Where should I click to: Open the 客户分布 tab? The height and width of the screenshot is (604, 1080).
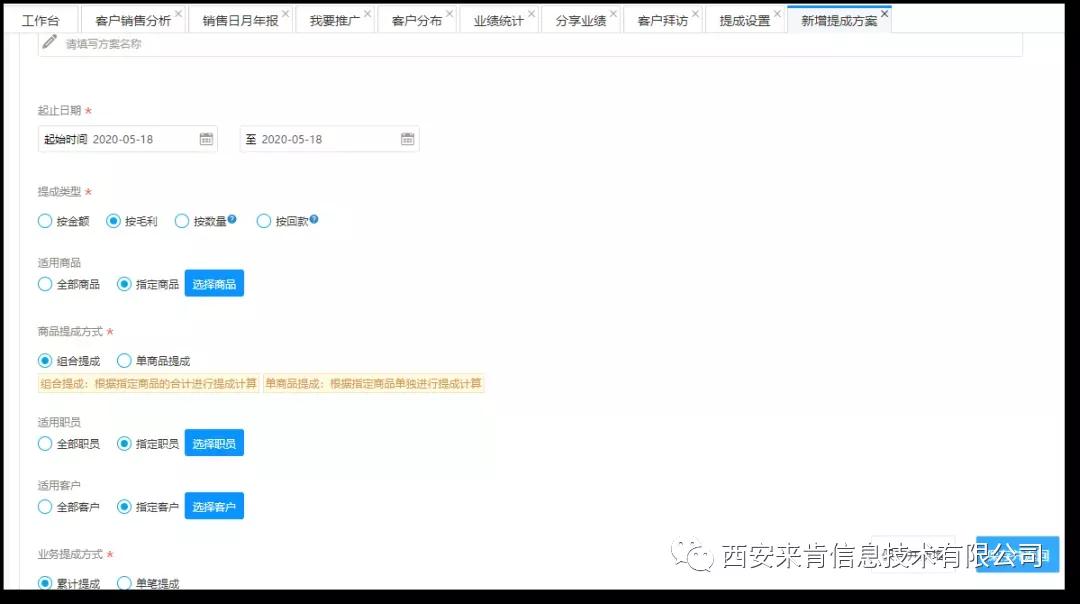pos(417,21)
